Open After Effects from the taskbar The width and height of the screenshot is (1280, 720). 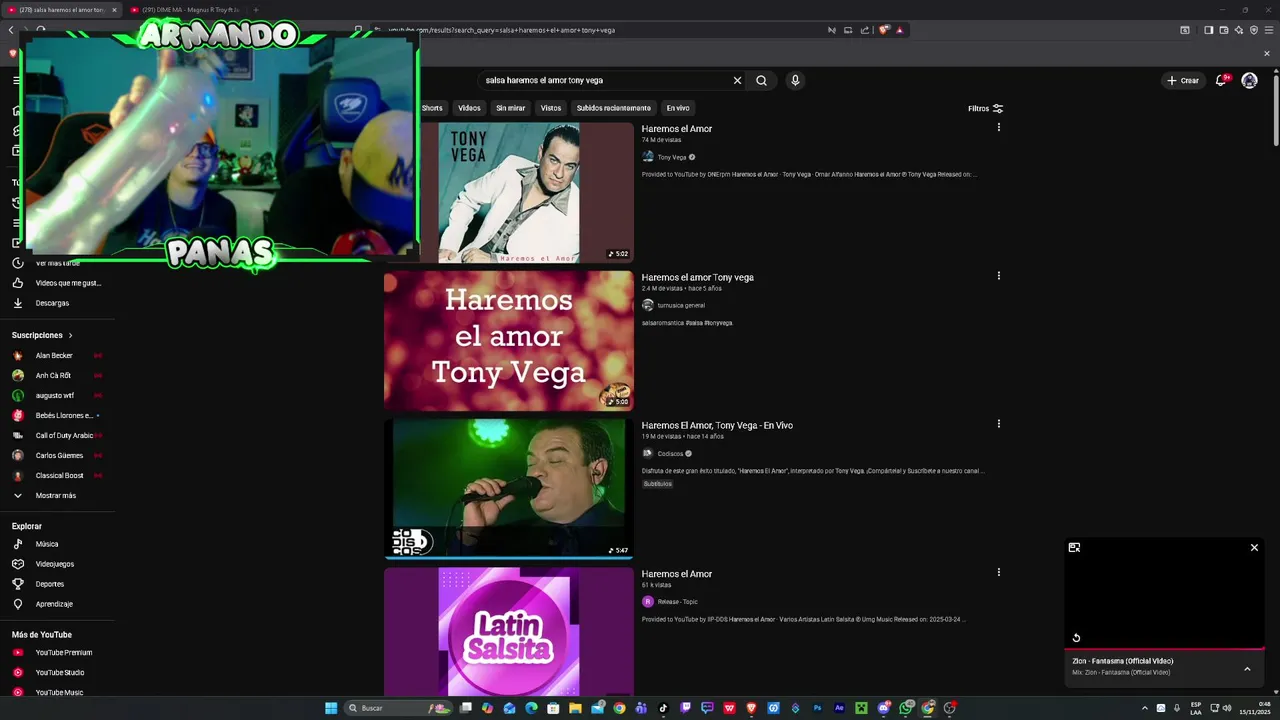point(839,708)
